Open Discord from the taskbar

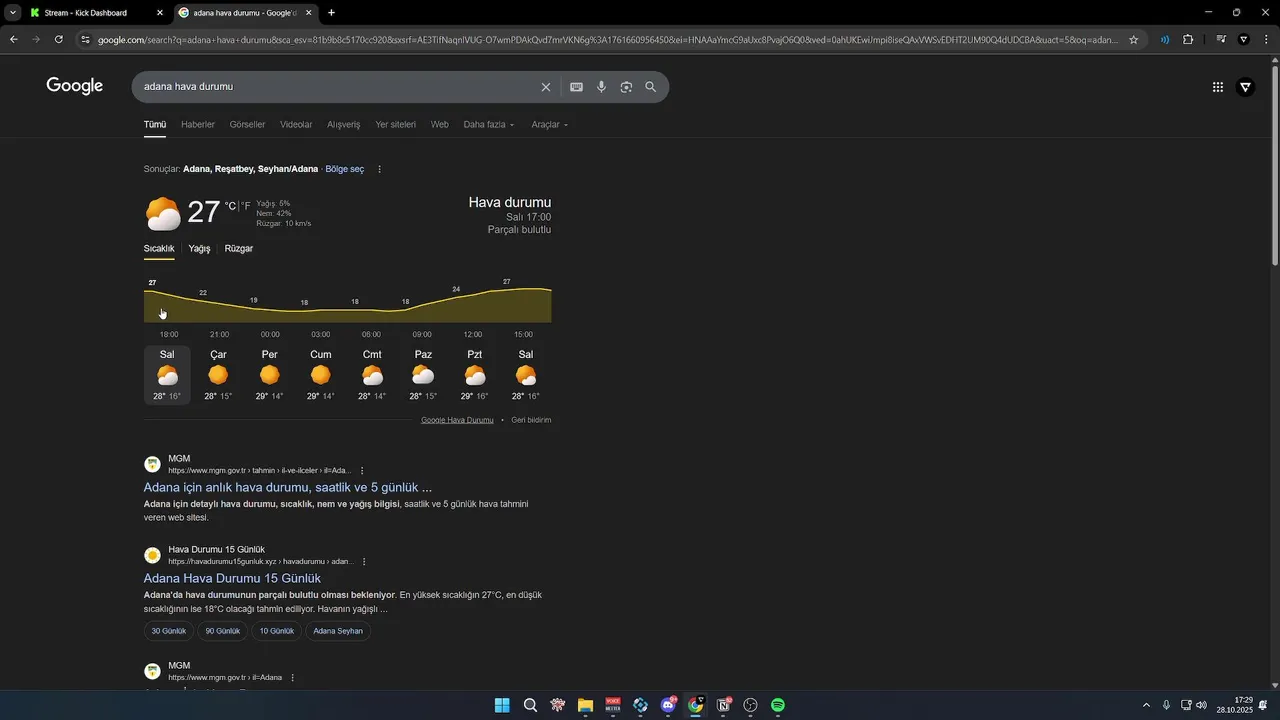(668, 705)
